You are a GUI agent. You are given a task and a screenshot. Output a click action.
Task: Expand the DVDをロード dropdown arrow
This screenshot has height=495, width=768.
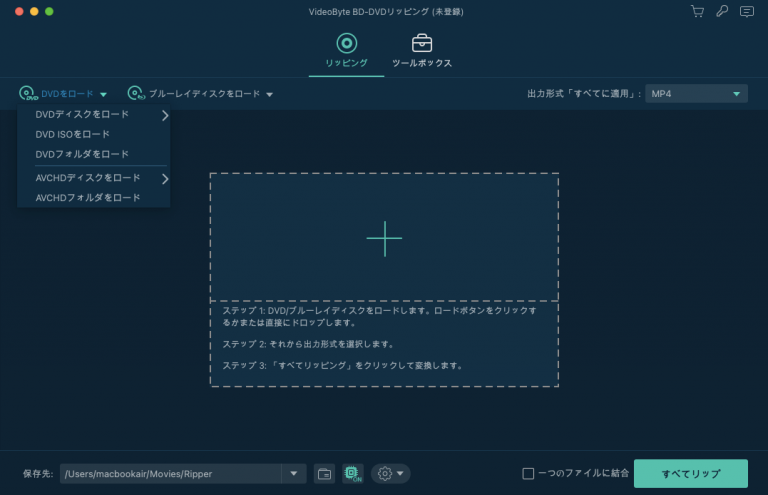[103, 94]
